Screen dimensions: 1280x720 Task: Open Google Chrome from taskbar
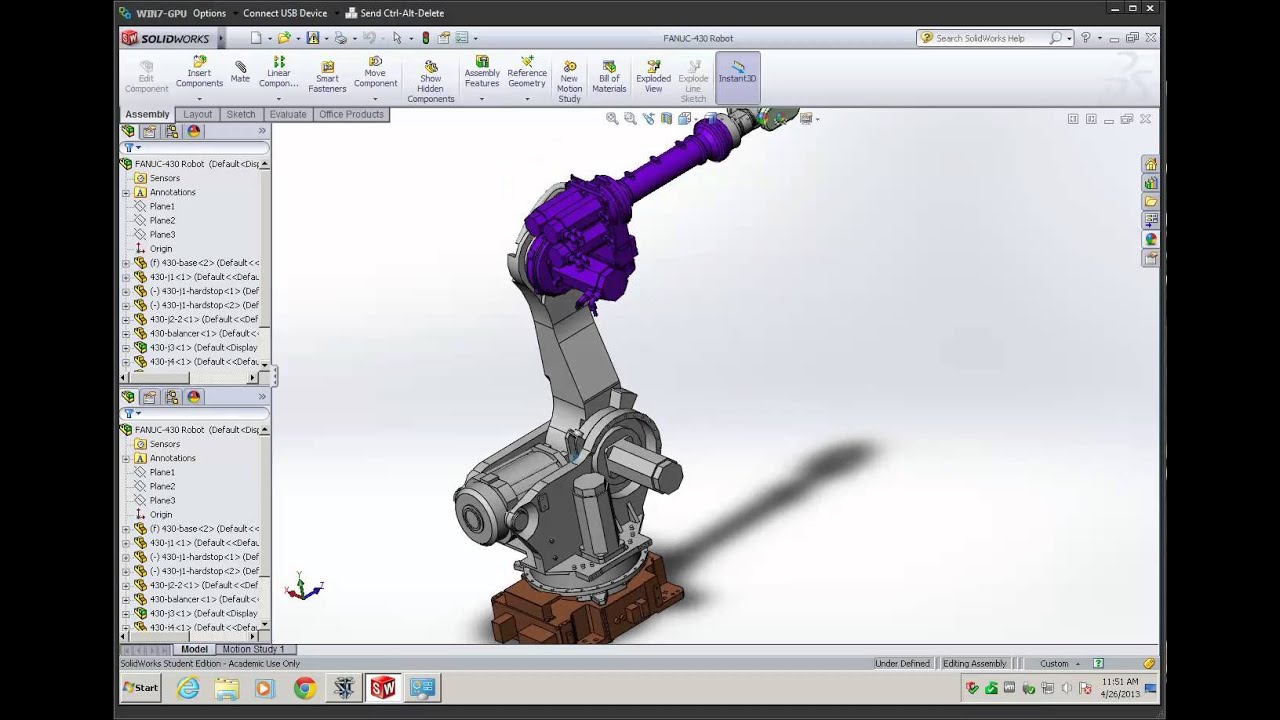click(305, 688)
